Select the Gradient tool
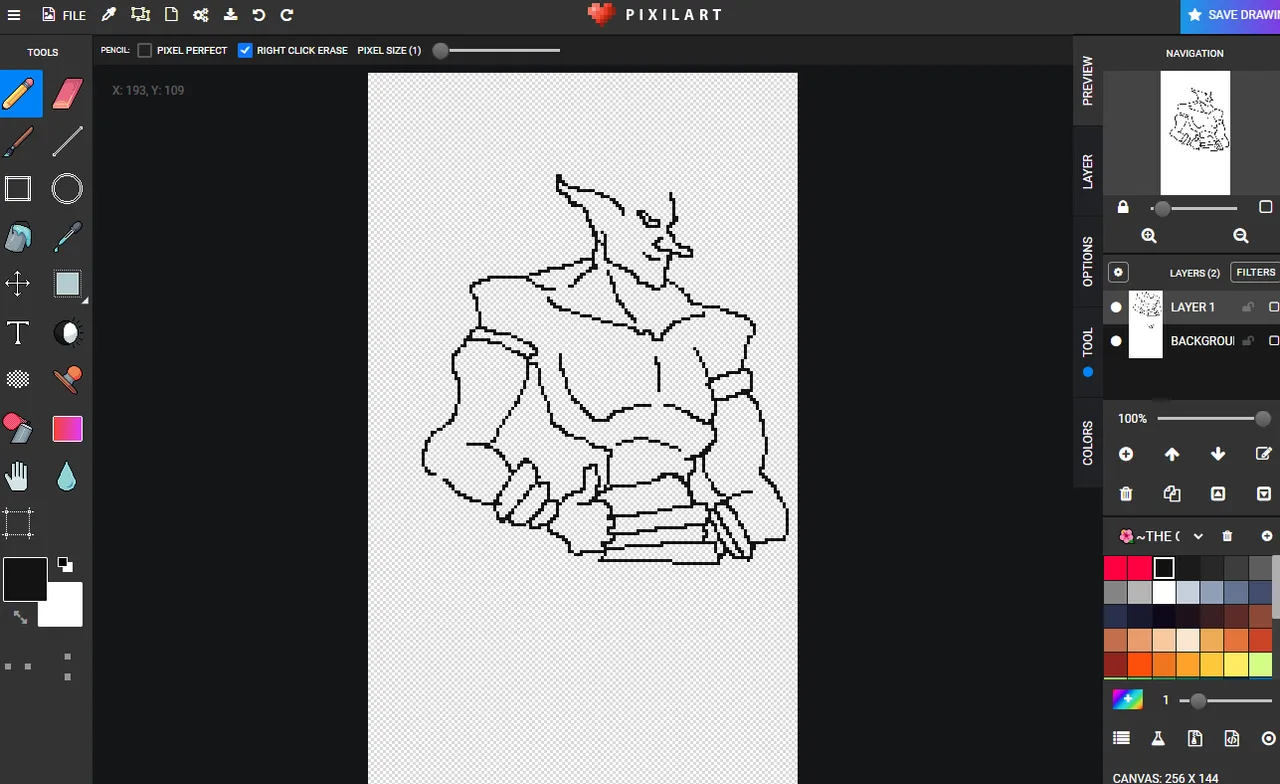Screen dimensions: 1280x784 67,428
